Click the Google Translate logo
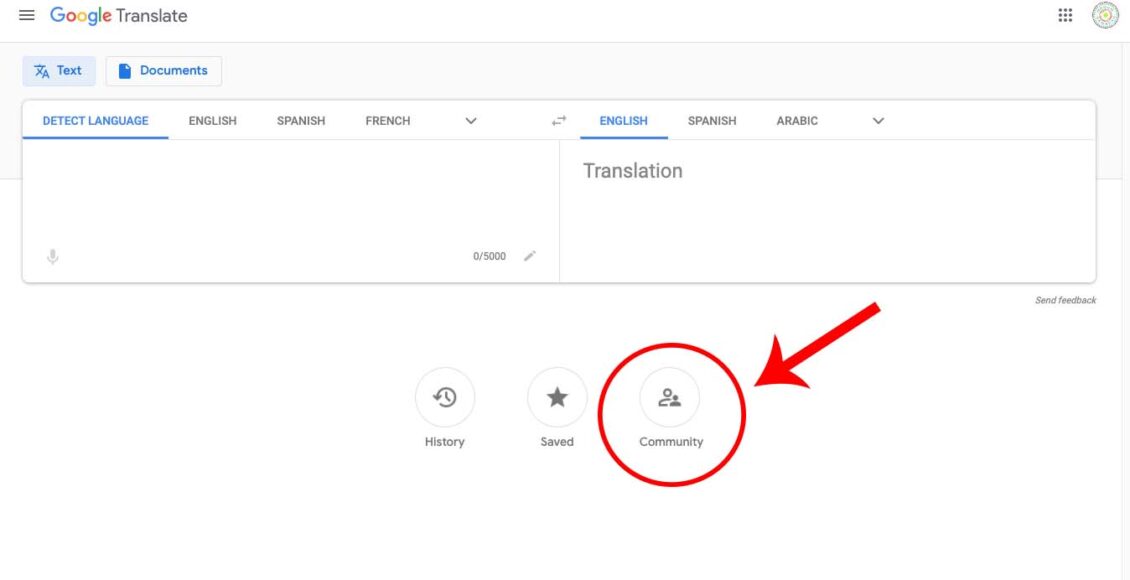 coord(118,16)
